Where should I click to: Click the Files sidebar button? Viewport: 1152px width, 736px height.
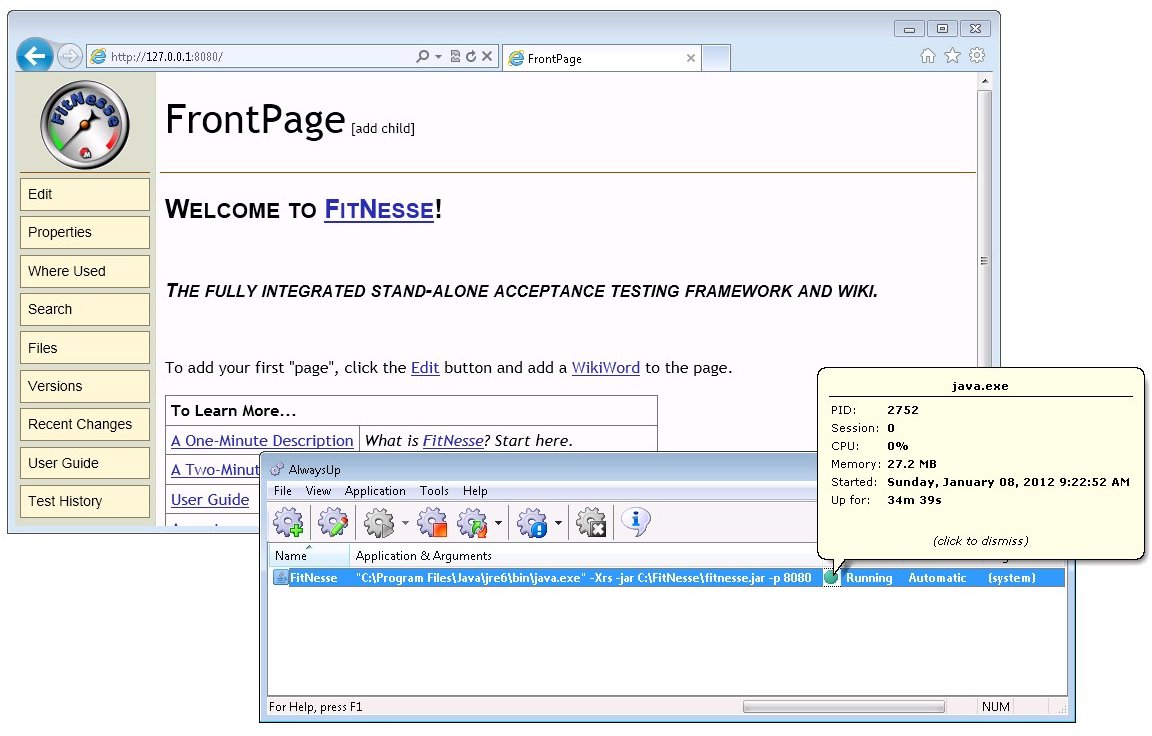[x=84, y=348]
